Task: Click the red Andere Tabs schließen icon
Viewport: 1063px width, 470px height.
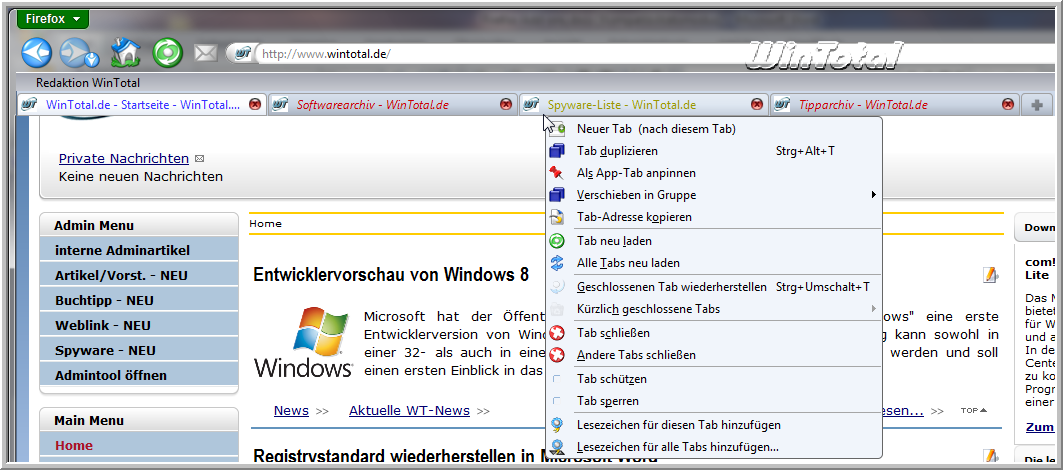Action: [x=557, y=355]
